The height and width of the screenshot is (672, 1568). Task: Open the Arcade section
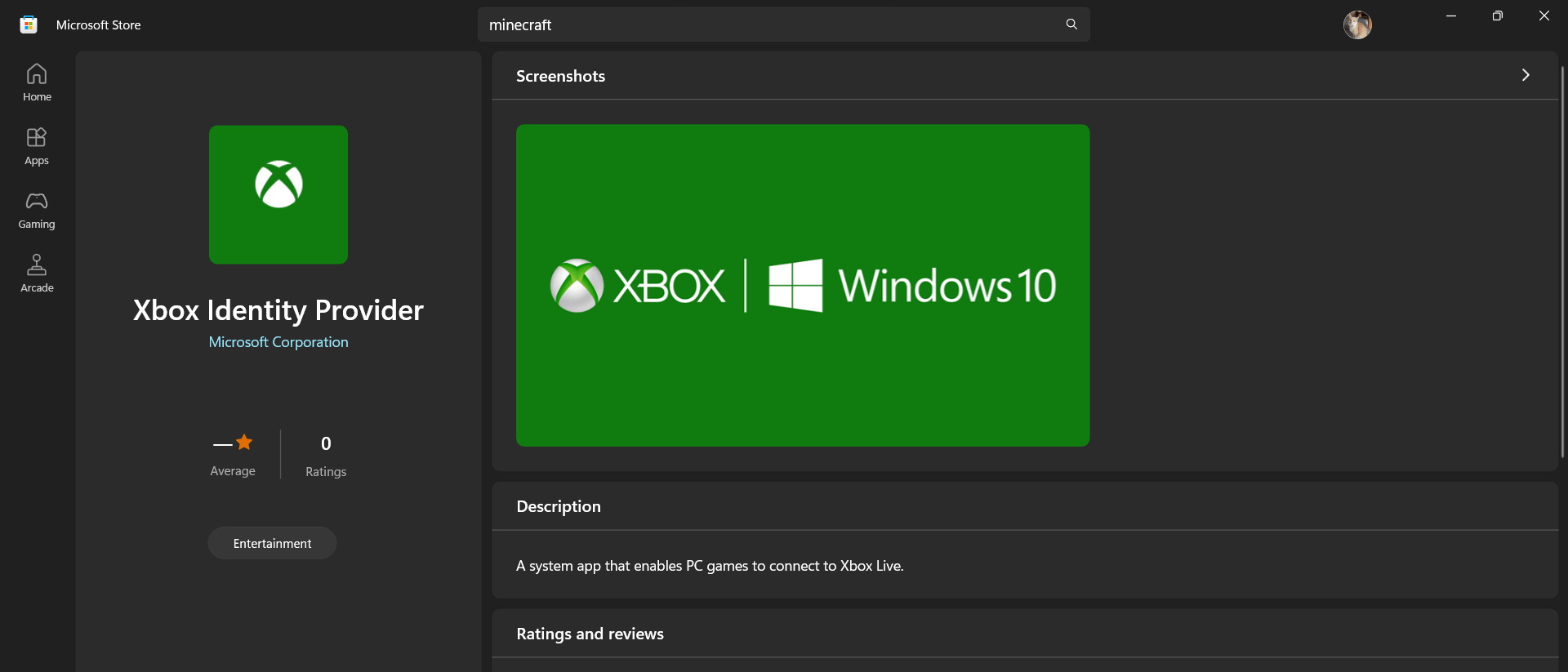37,274
